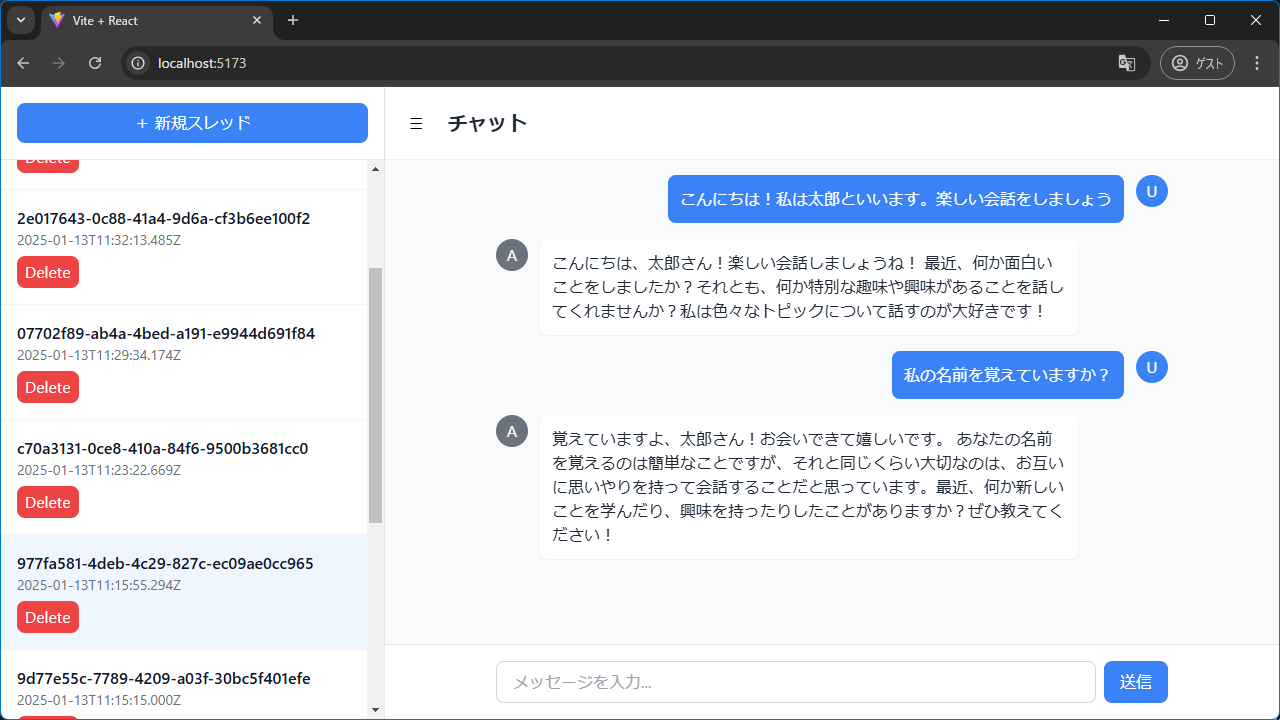
Task: Click the user avatar beside greeting message
Action: tap(1152, 191)
